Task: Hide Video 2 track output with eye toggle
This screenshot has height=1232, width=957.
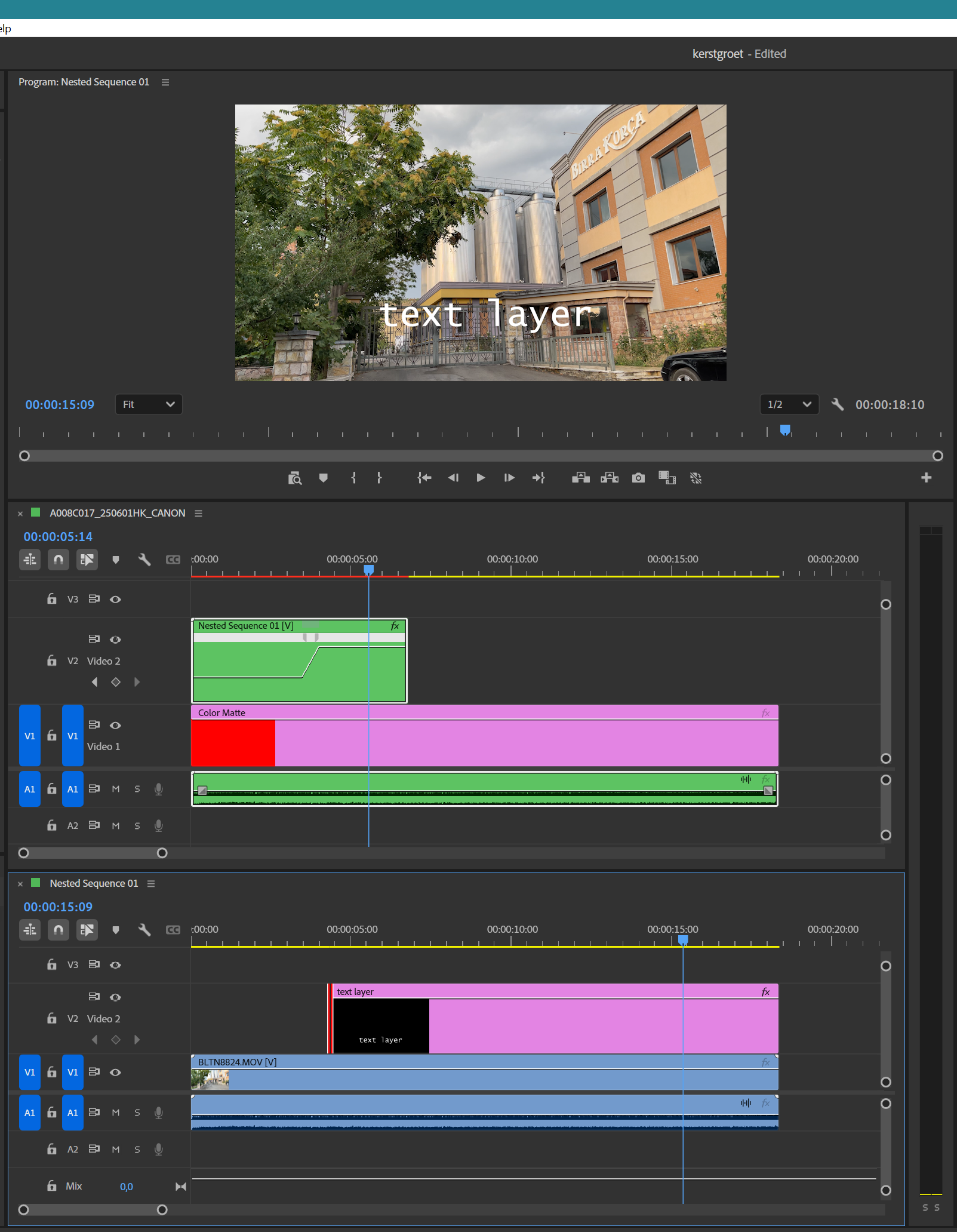Action: pos(116,639)
